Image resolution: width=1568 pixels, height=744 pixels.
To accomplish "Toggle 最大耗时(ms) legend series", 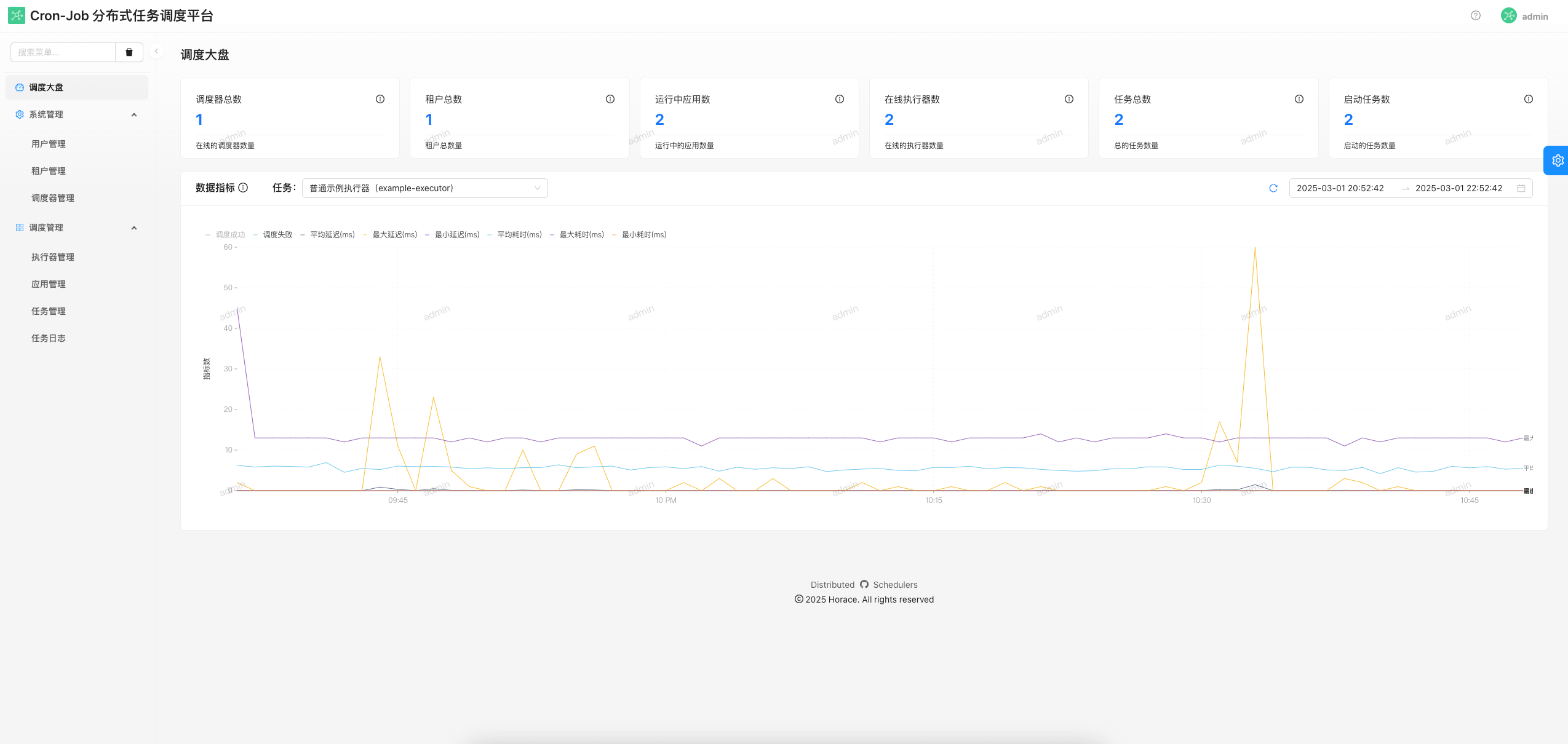I will 576,235.
